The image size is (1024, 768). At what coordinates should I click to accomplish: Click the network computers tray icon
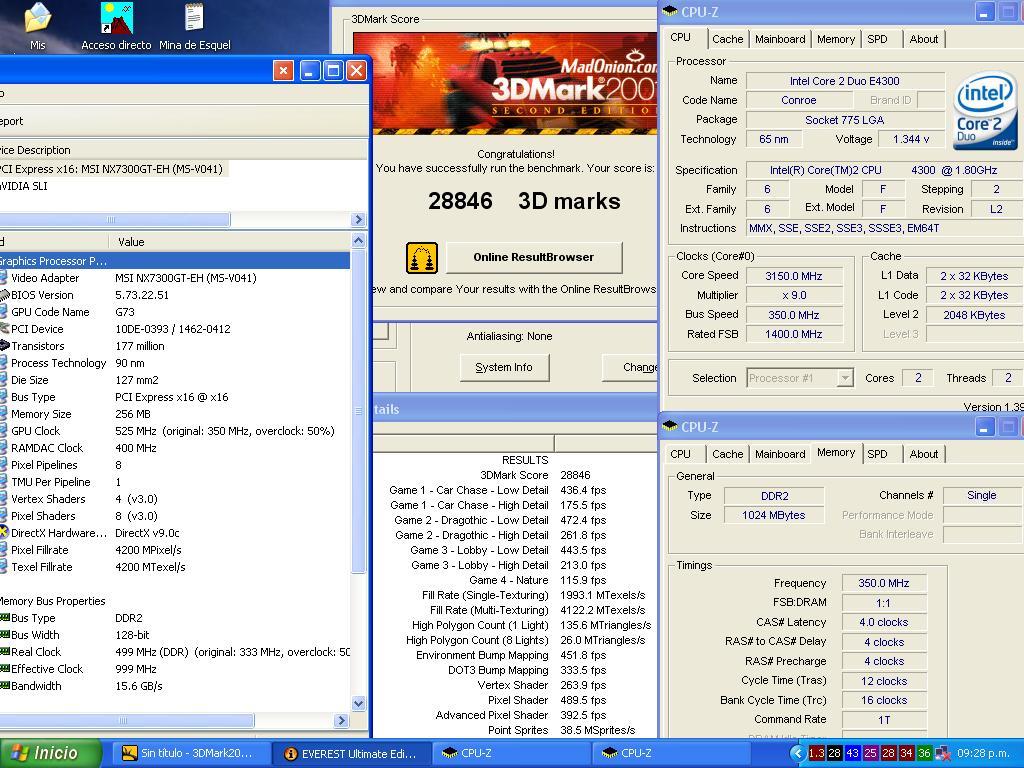click(x=942, y=753)
